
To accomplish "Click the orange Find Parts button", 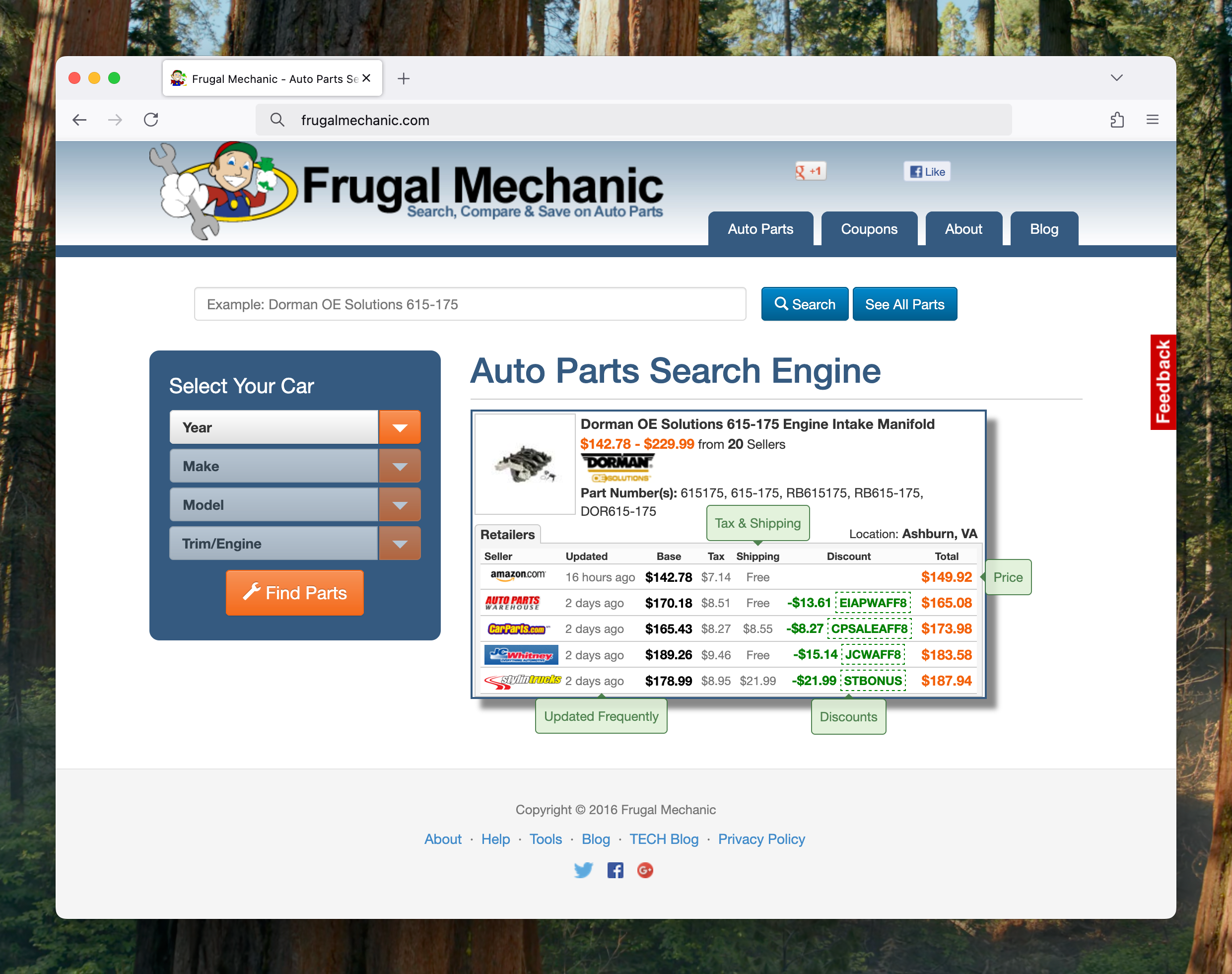I will (x=295, y=593).
